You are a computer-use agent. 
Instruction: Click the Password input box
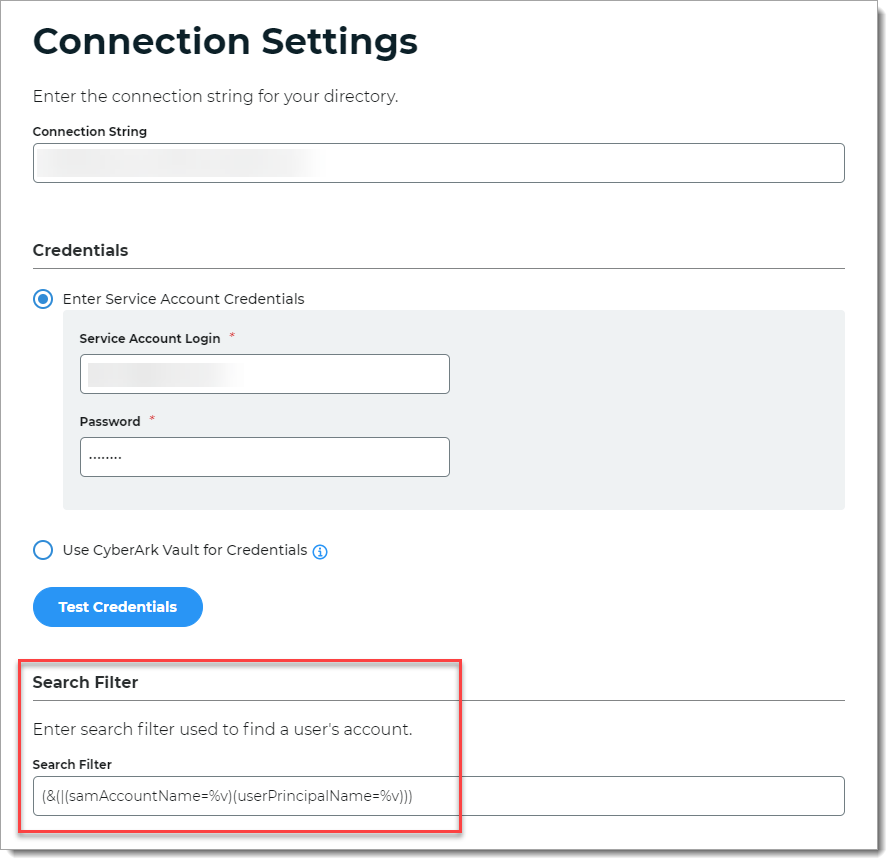coord(264,457)
